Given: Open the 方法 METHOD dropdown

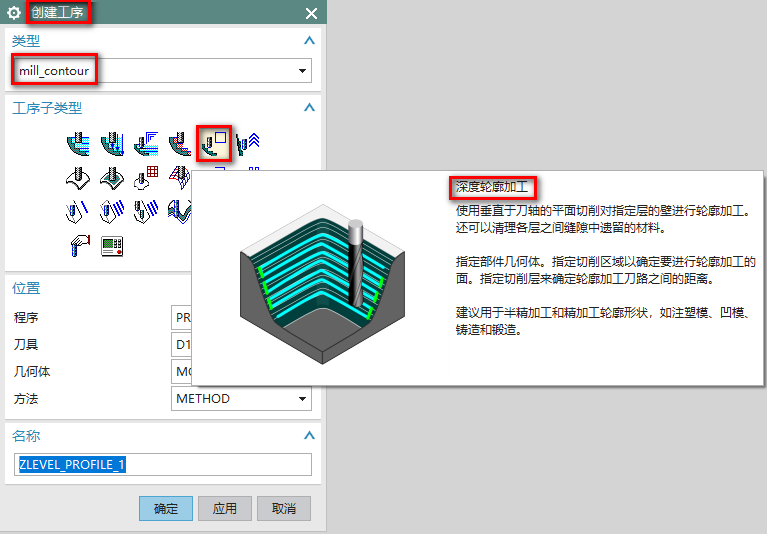Looking at the screenshot, I should pos(302,399).
